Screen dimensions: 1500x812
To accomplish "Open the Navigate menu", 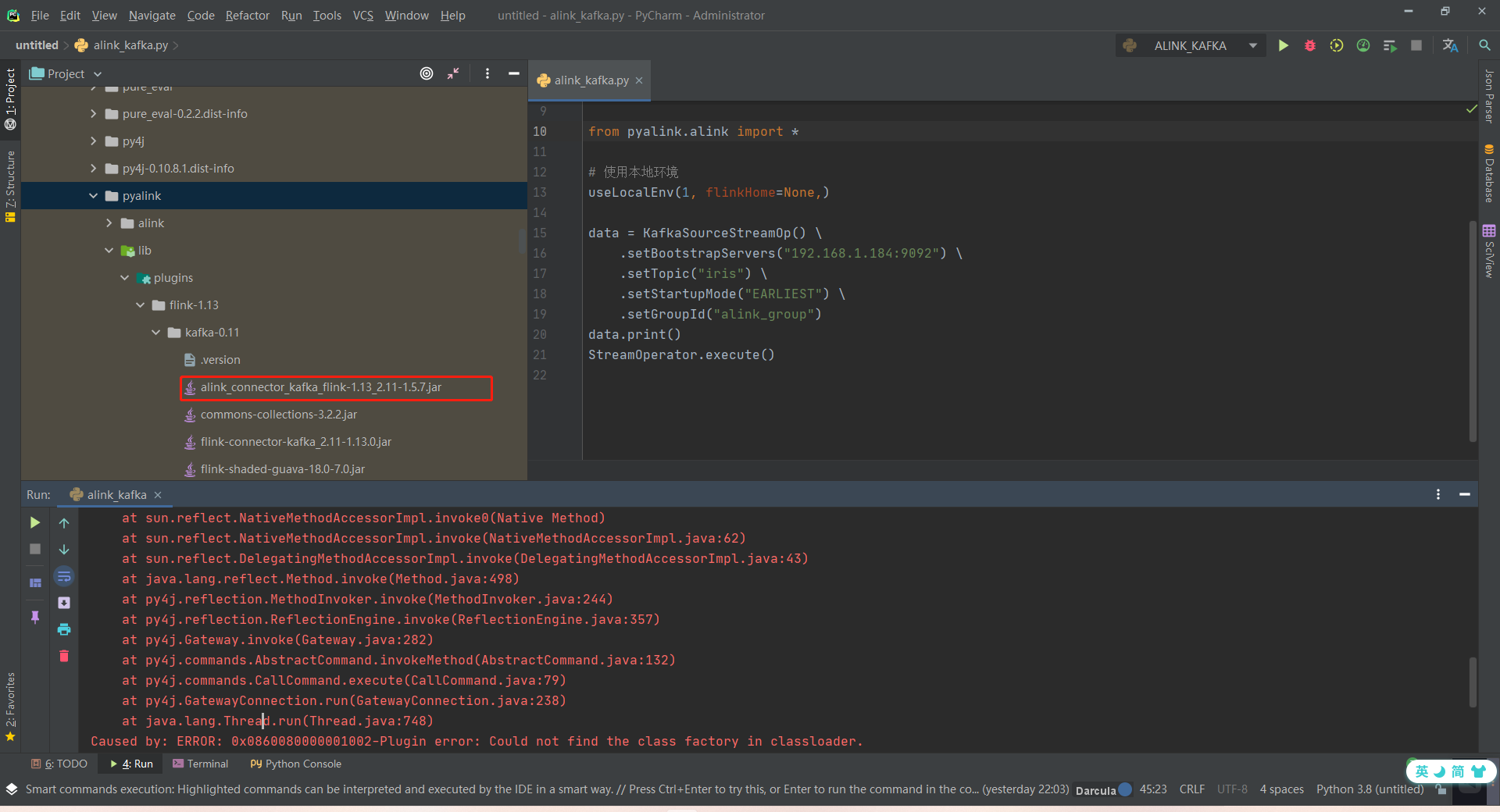I will point(152,15).
